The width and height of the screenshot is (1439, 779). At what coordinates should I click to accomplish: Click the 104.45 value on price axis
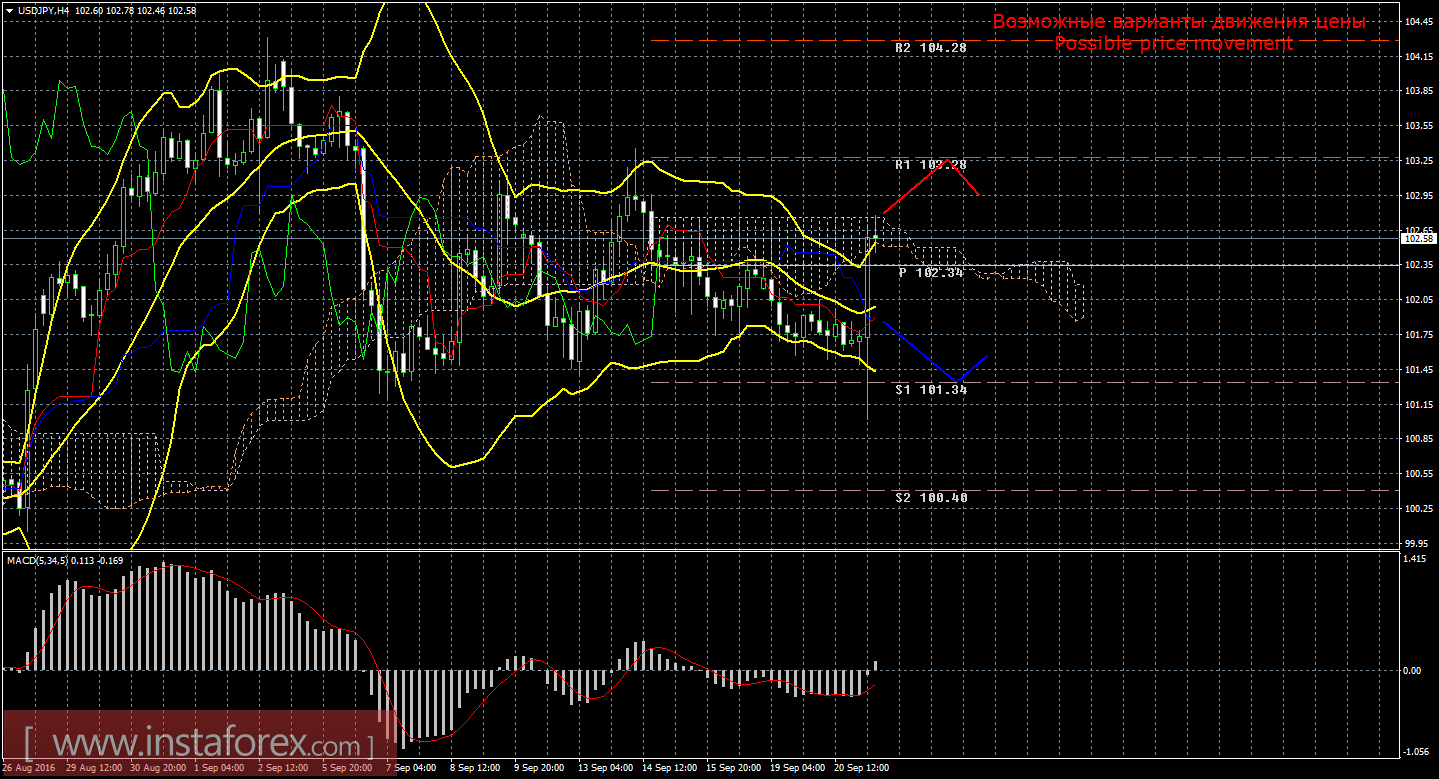1417,22
